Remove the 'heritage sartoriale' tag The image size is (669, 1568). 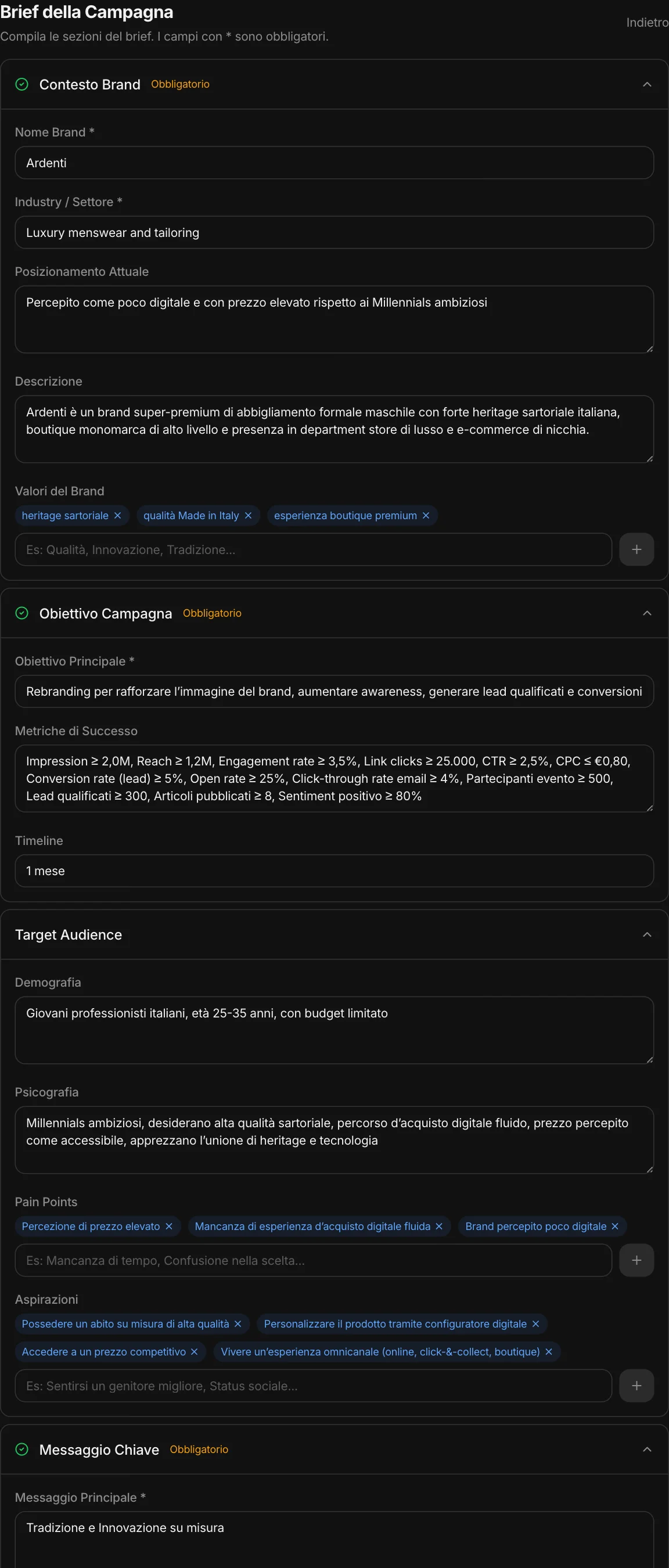pos(117,516)
